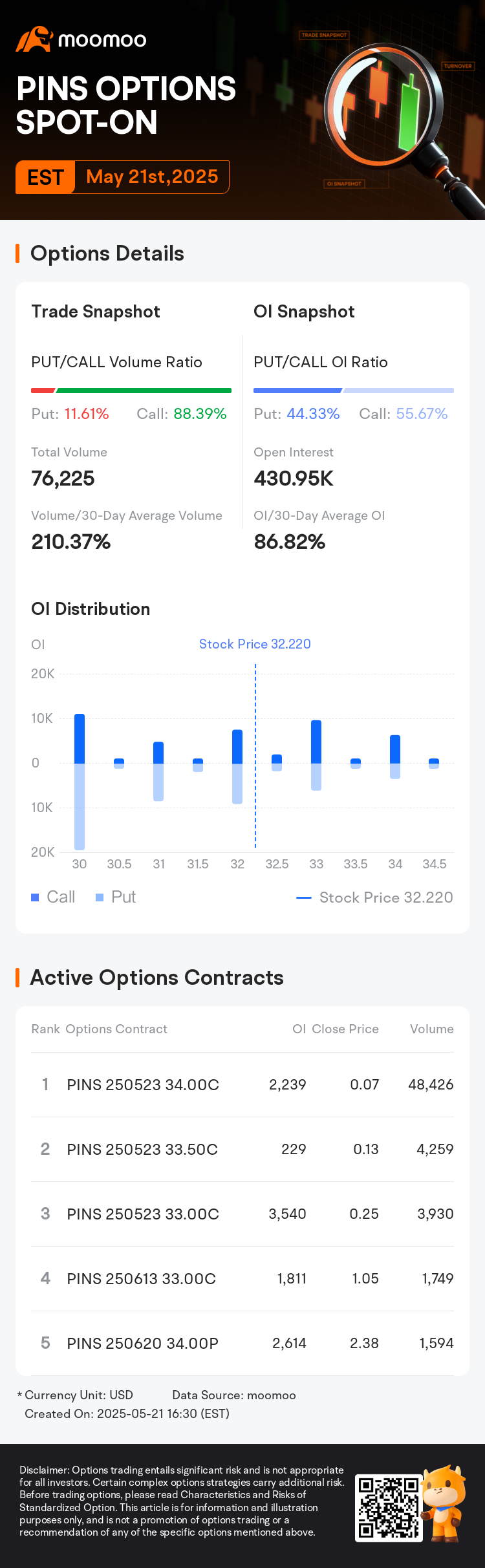Click the Volume column header

pos(431,1029)
